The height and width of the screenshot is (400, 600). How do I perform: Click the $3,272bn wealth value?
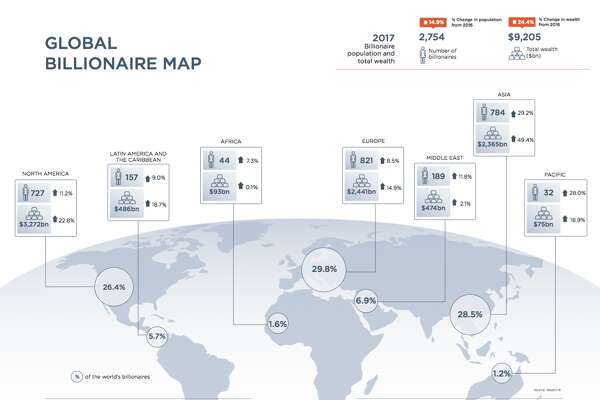tap(34, 224)
